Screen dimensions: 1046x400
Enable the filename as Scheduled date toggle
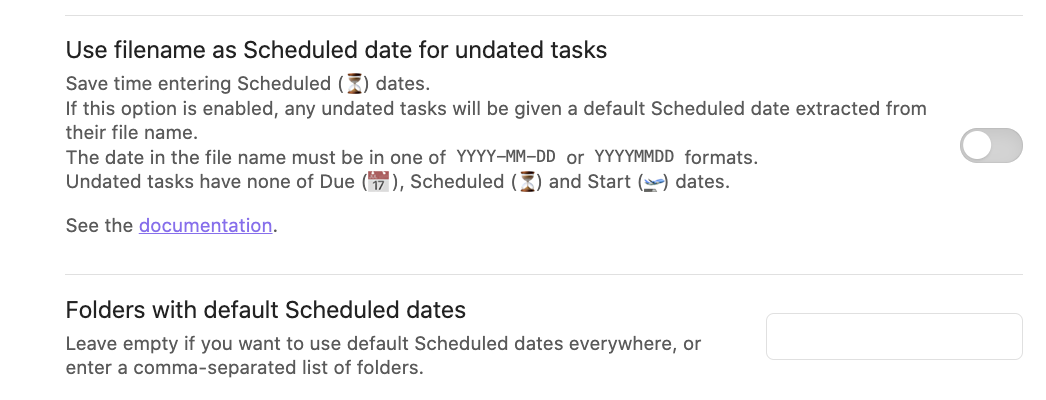tap(991, 145)
